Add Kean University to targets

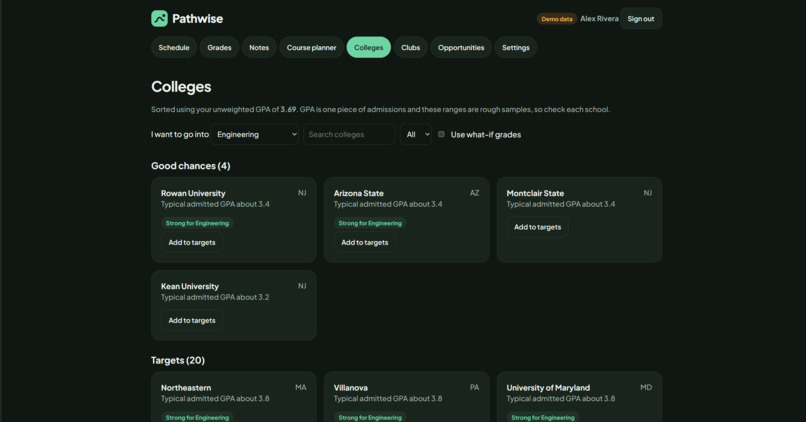coord(192,320)
